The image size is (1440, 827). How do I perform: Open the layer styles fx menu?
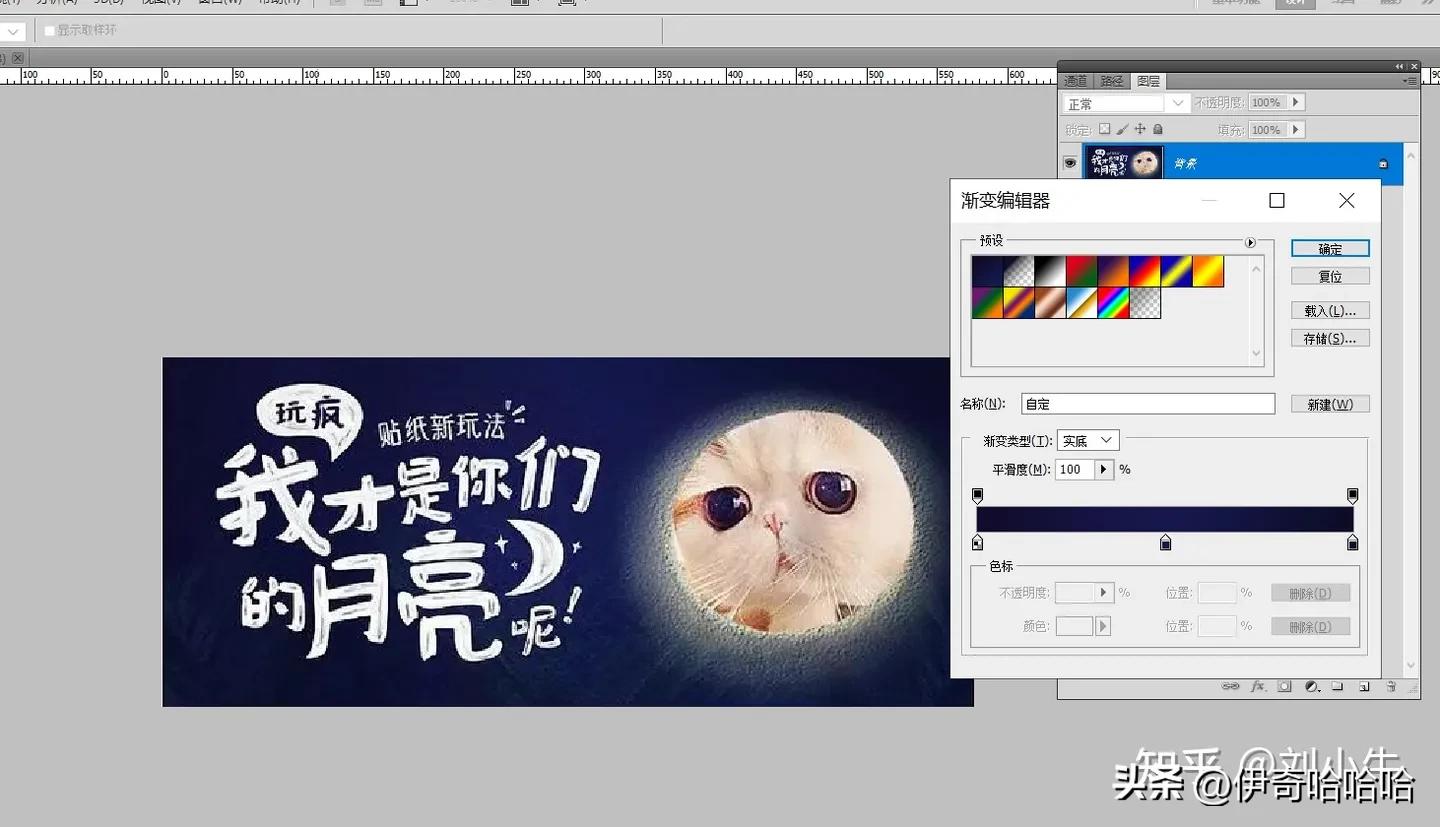click(1257, 686)
